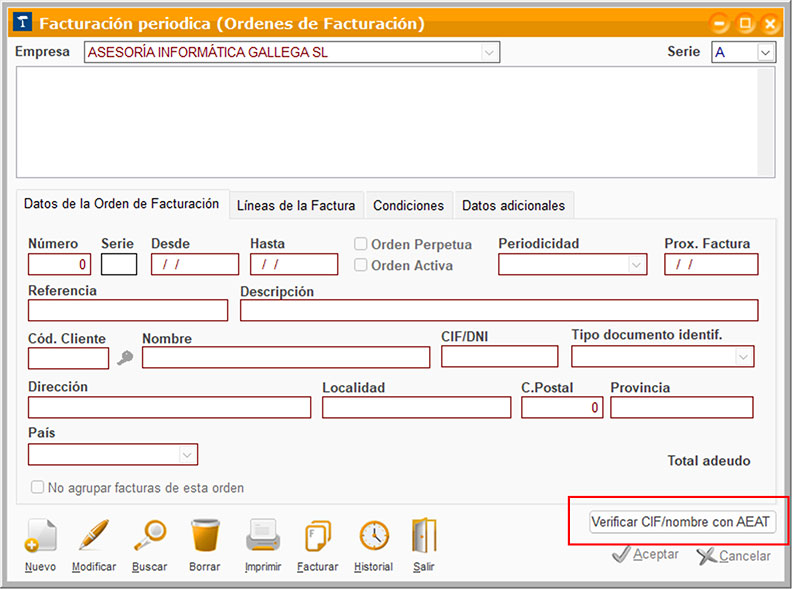Expand the País dropdown
This screenshot has height=589, width=792.
tap(186, 455)
